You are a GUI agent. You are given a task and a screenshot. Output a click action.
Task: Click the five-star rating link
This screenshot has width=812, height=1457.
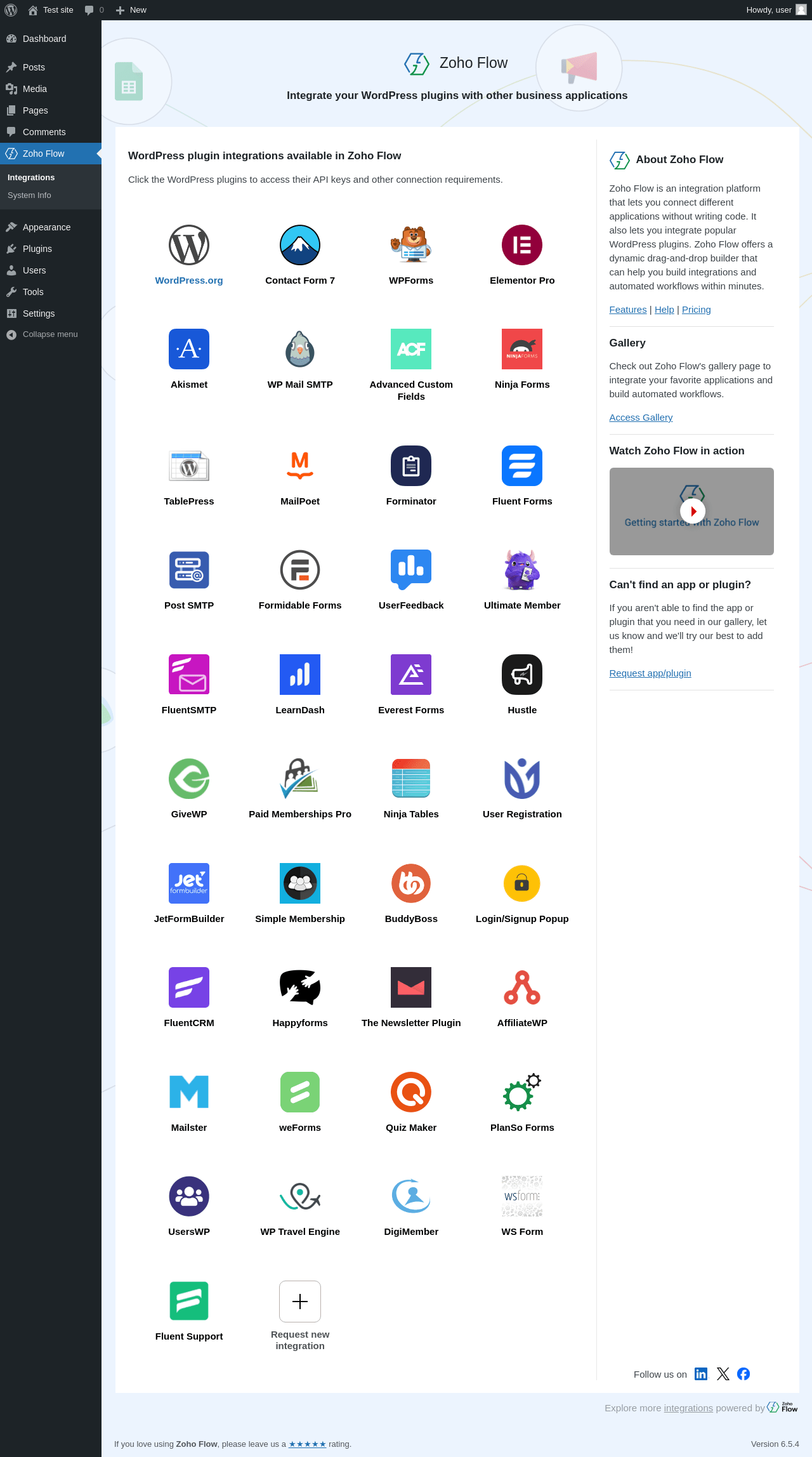(308, 1444)
